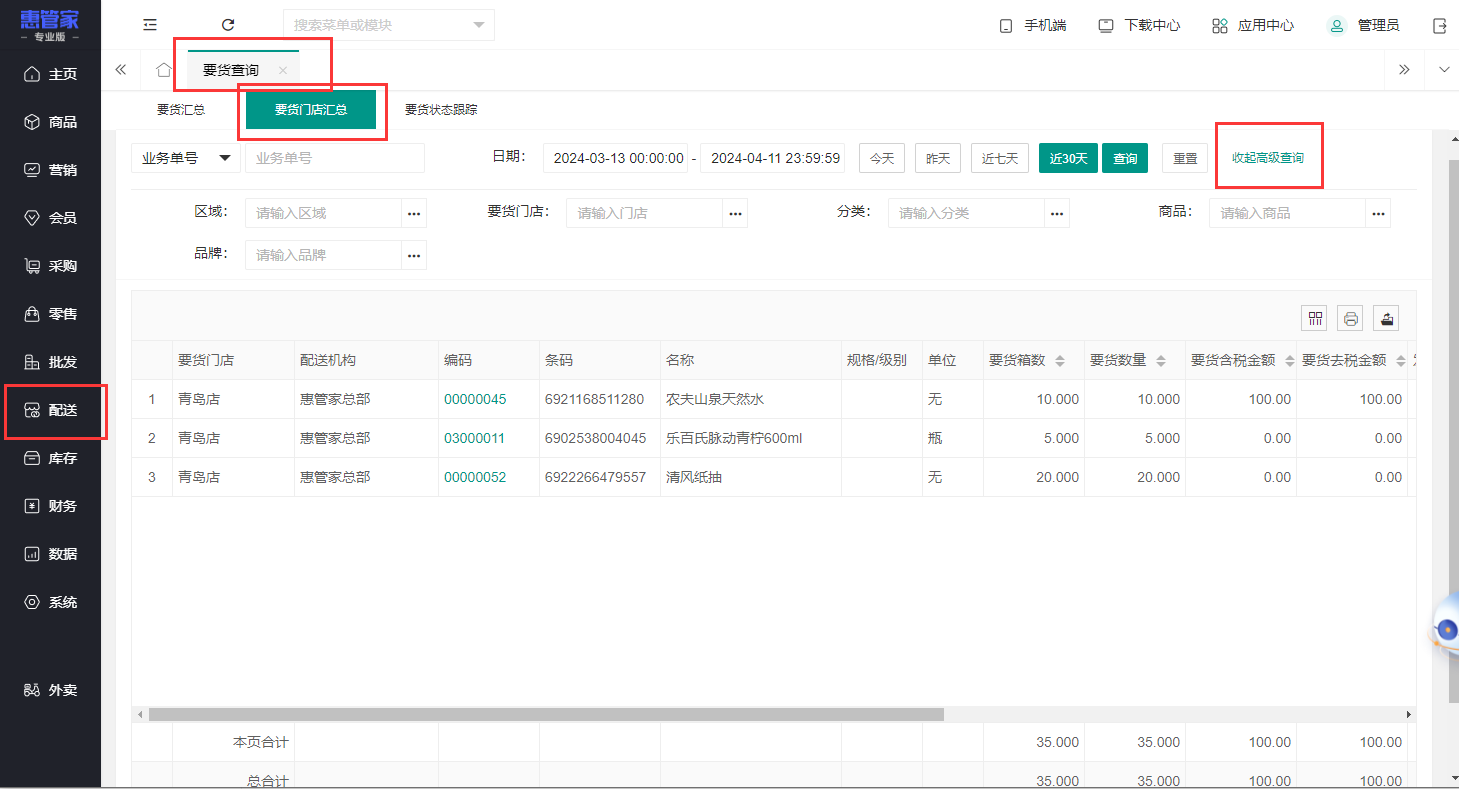Viewport: 1459px width, 789px height.
Task: Click the refresh icon in the top bar
Action: point(228,25)
